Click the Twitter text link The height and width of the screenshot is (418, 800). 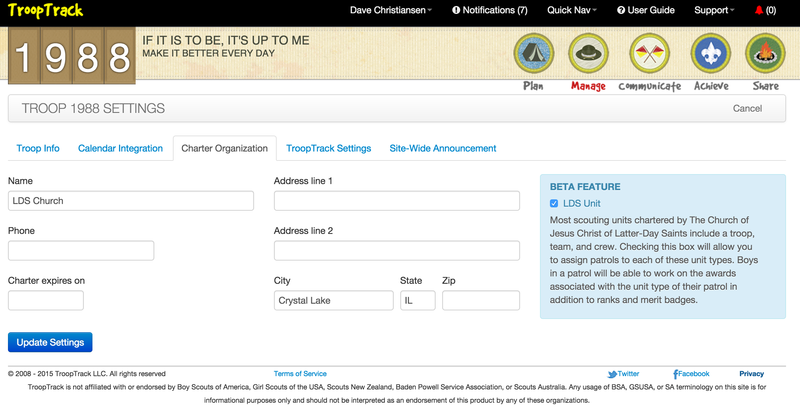(x=628, y=374)
